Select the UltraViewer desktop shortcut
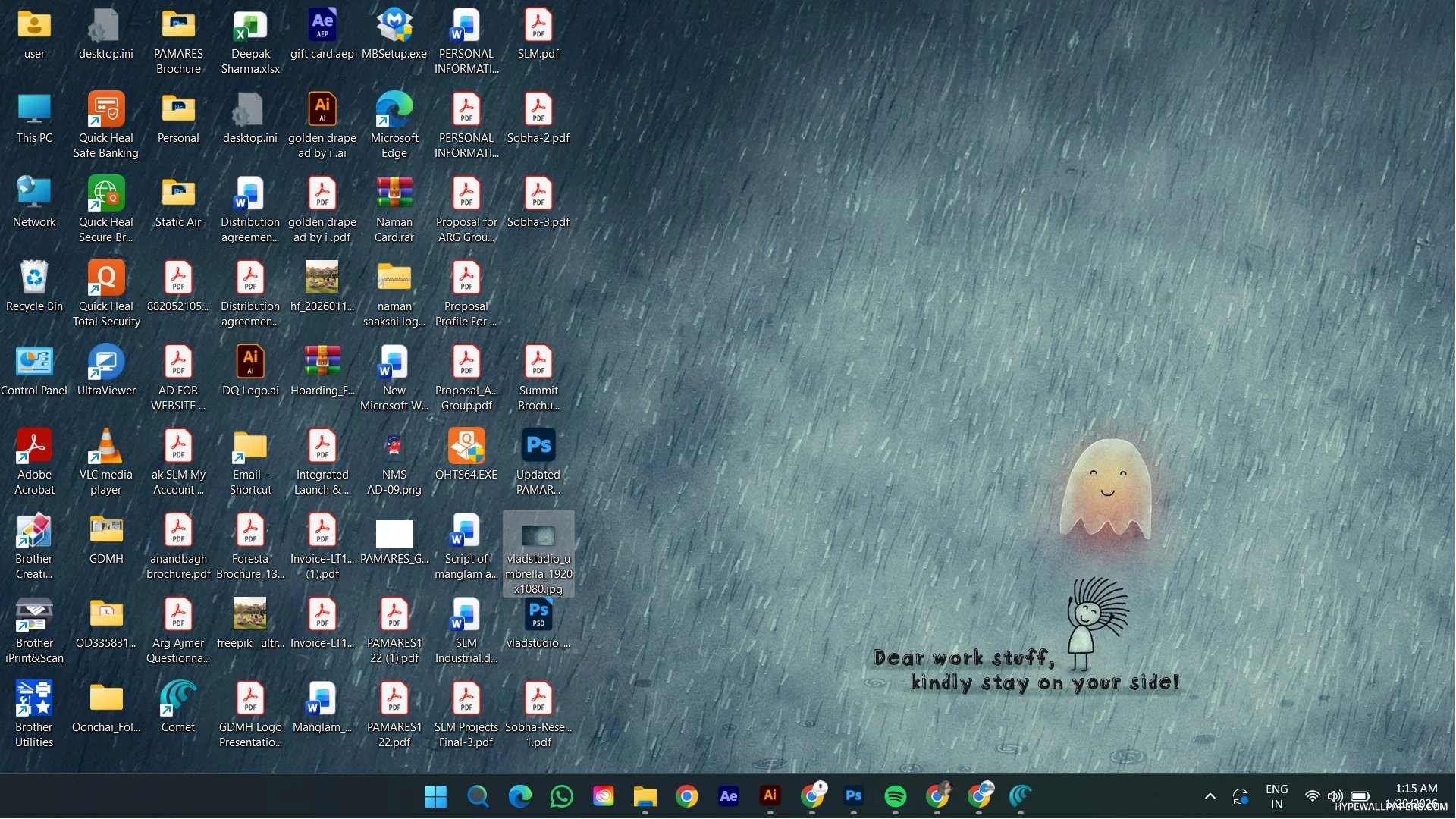 point(106,363)
